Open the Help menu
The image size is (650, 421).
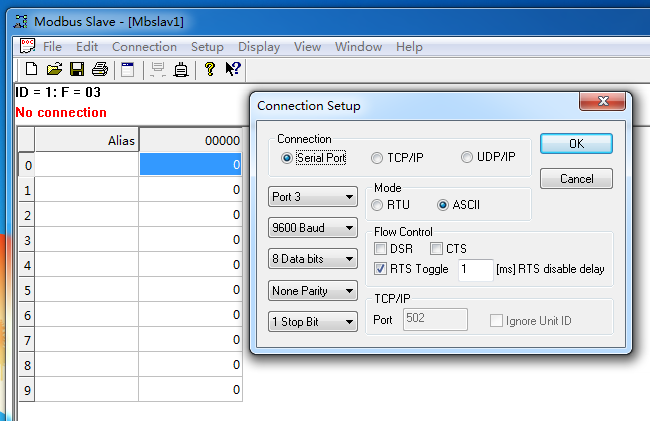(x=409, y=46)
